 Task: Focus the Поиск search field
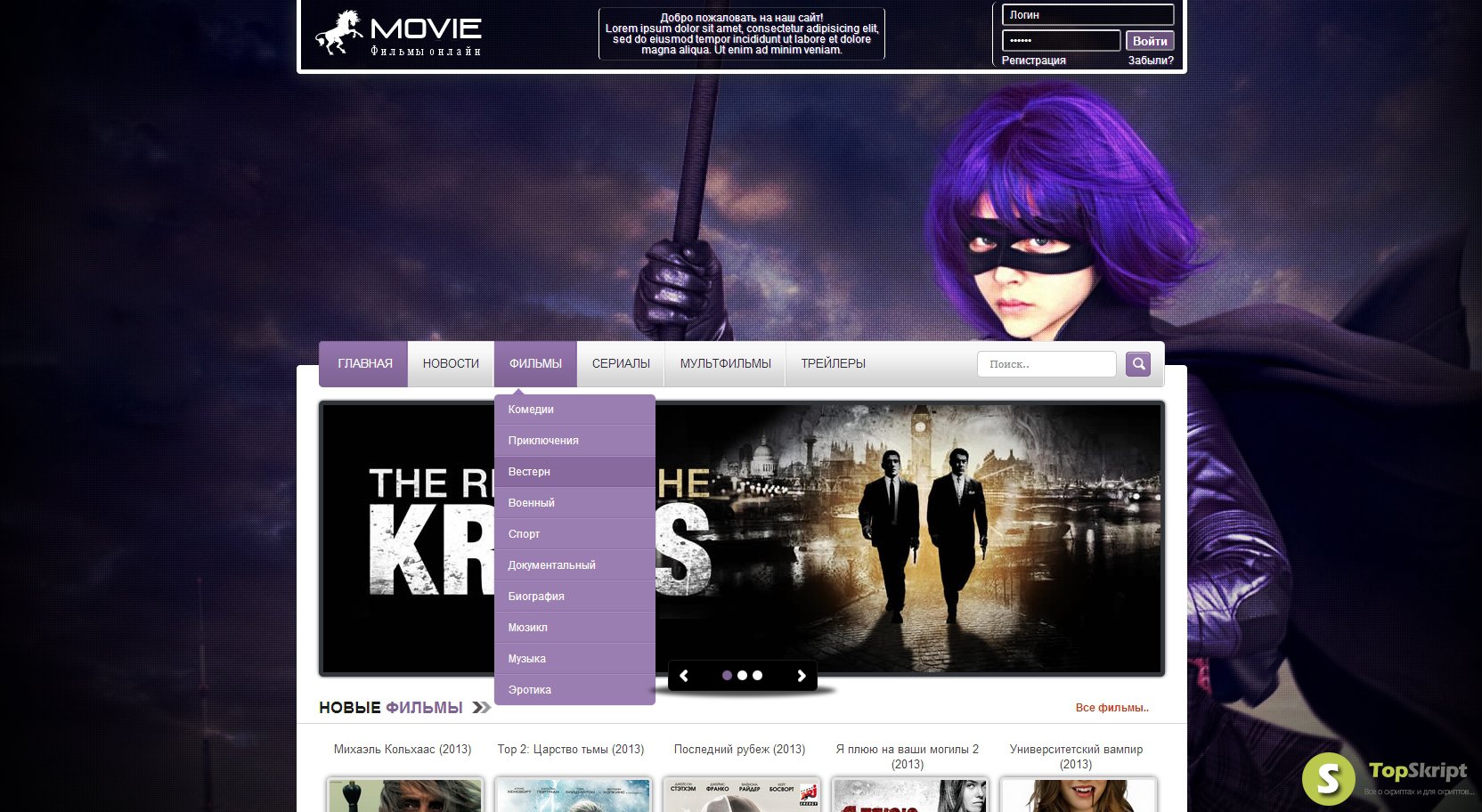coord(1046,364)
